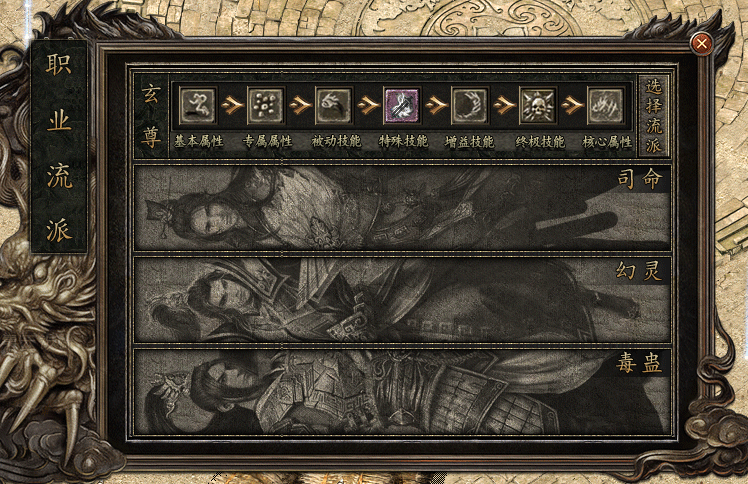Select the 增益技能 ring icon

pos(470,105)
